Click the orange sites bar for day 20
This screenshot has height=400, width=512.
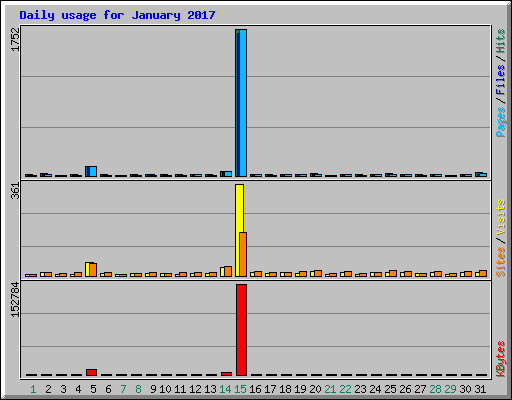(318, 273)
